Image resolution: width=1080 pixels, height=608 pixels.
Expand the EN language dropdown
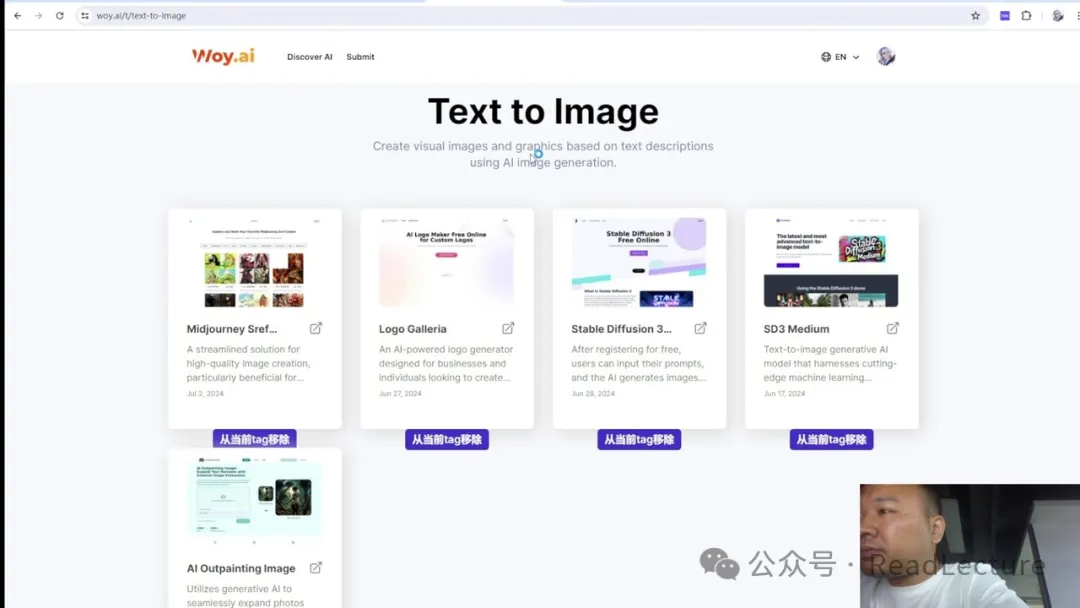coord(840,57)
